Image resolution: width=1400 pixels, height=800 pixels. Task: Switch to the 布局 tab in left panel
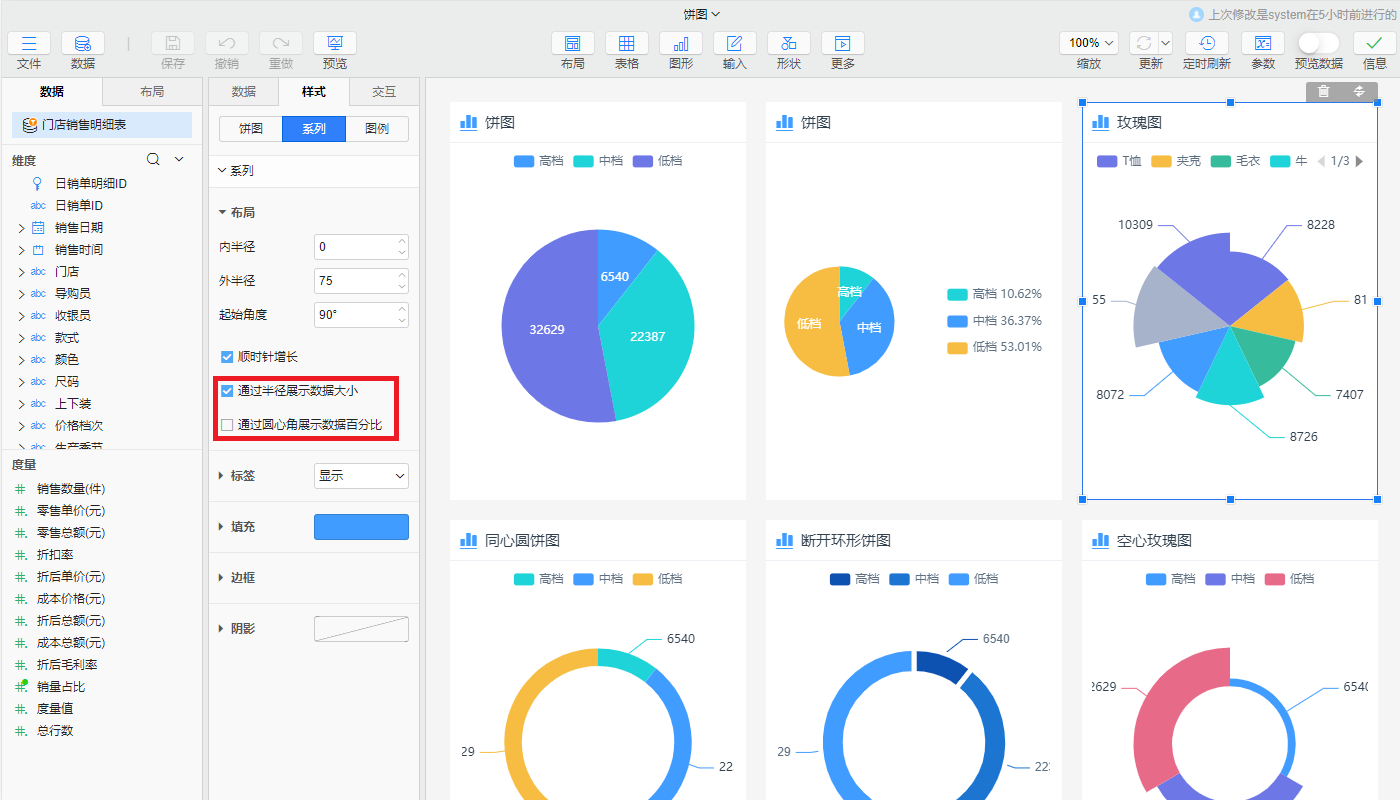click(x=152, y=92)
